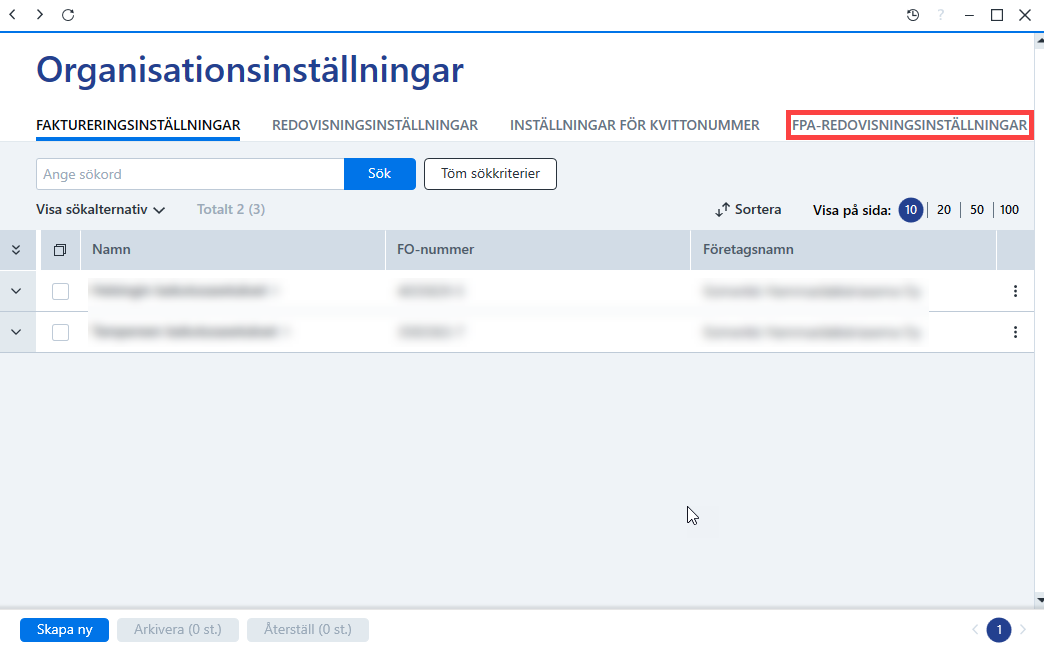Go back with the left arrow icon
The height and width of the screenshot is (647, 1044).
coord(12,14)
